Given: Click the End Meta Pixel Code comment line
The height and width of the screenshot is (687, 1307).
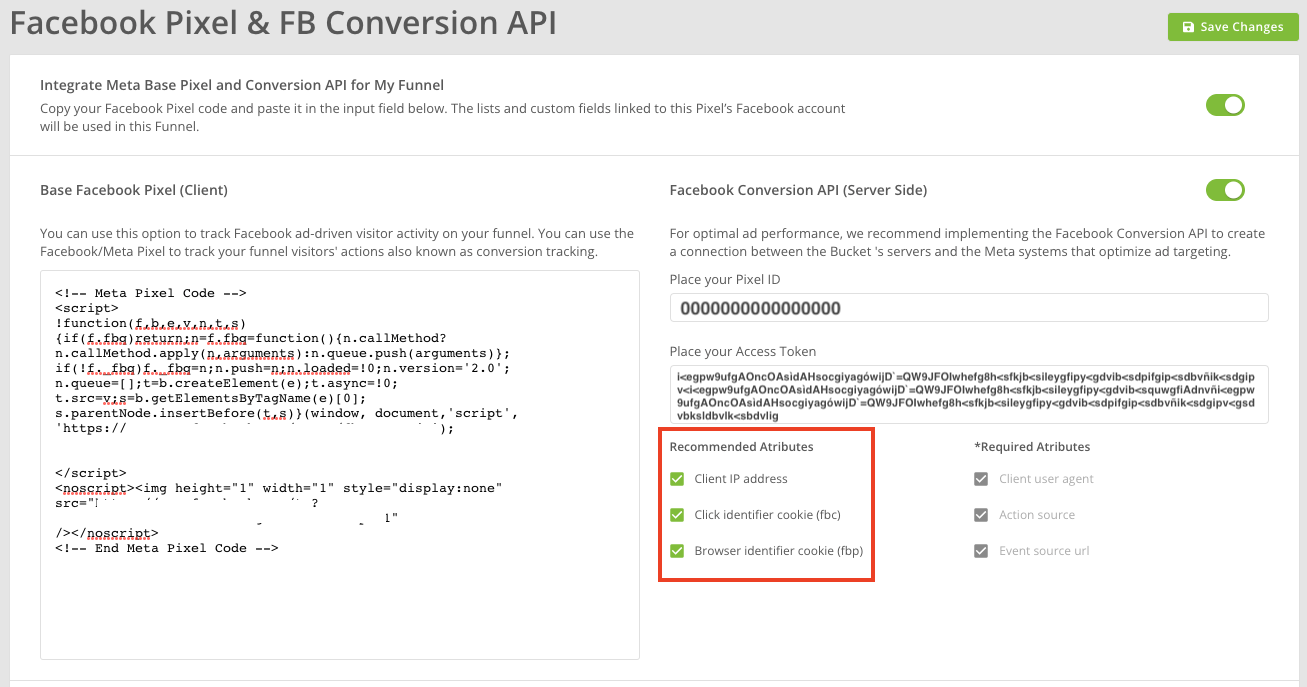Looking at the screenshot, I should point(167,548).
